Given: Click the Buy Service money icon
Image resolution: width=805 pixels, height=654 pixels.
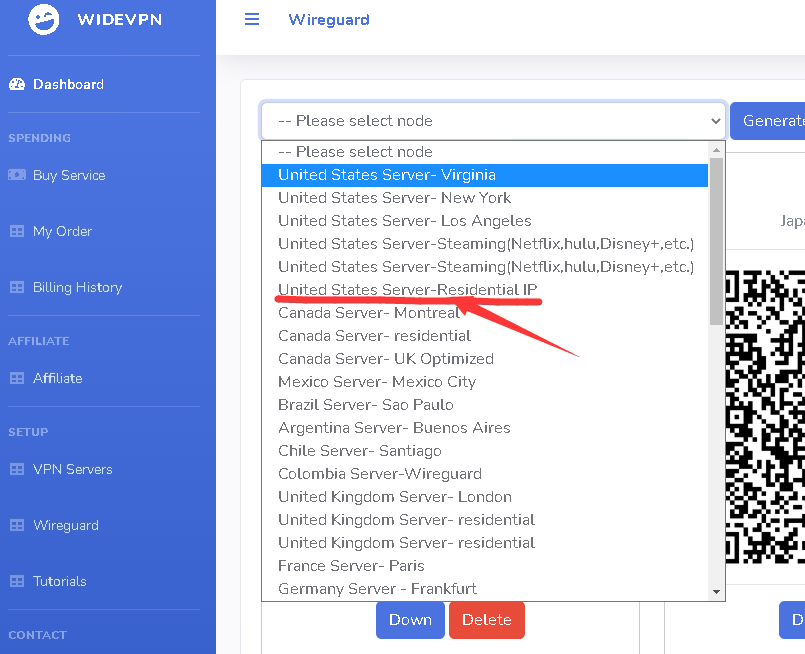Looking at the screenshot, I should click(x=17, y=175).
